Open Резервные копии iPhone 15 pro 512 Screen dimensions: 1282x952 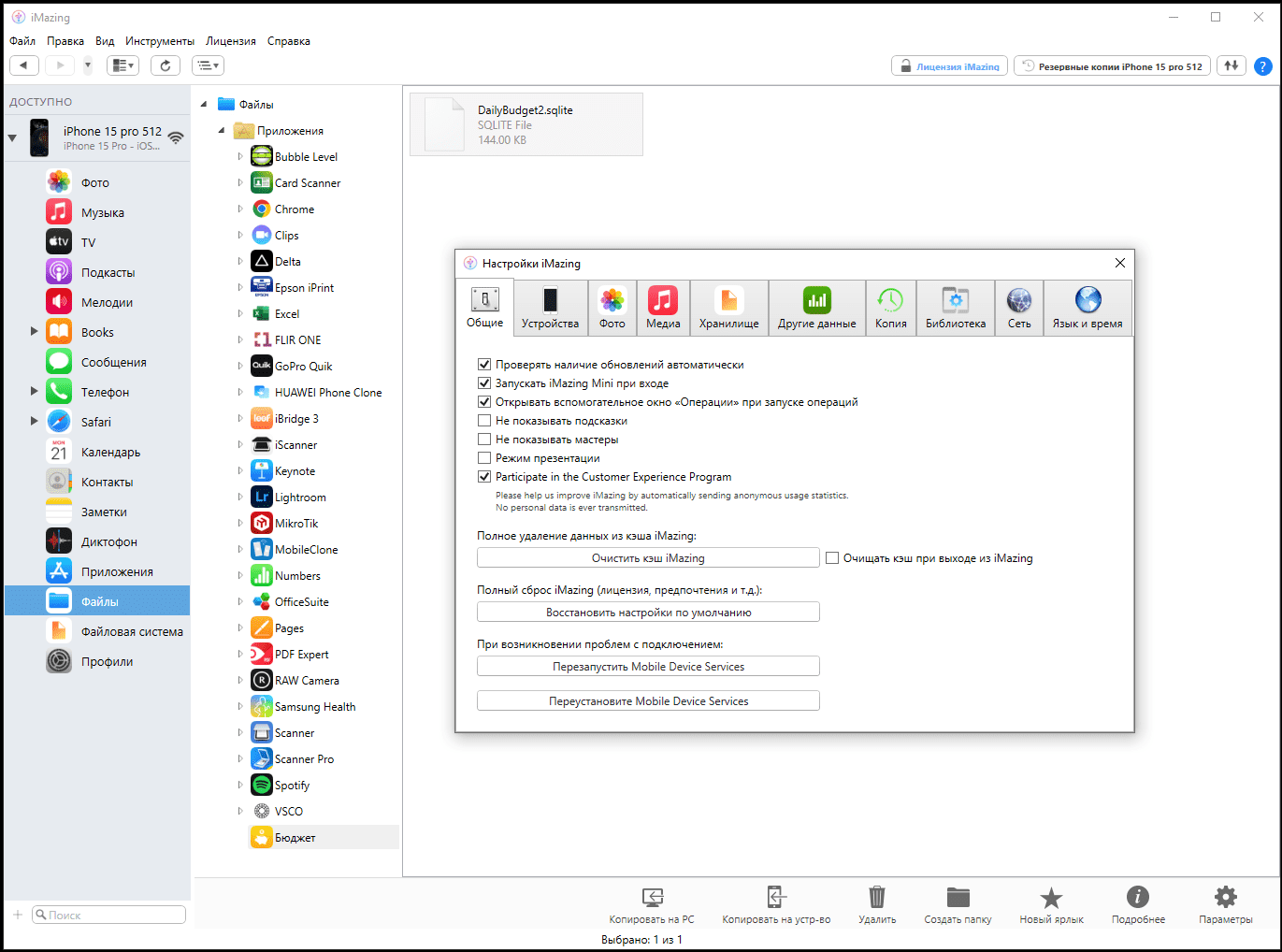(x=1113, y=66)
